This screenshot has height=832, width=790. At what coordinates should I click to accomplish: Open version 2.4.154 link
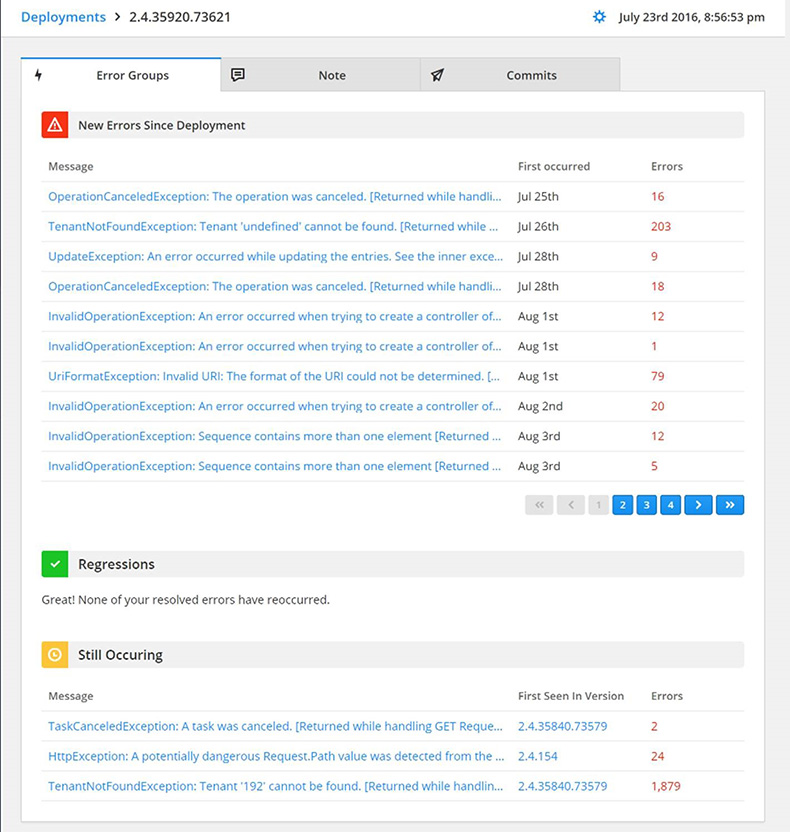[539, 757]
